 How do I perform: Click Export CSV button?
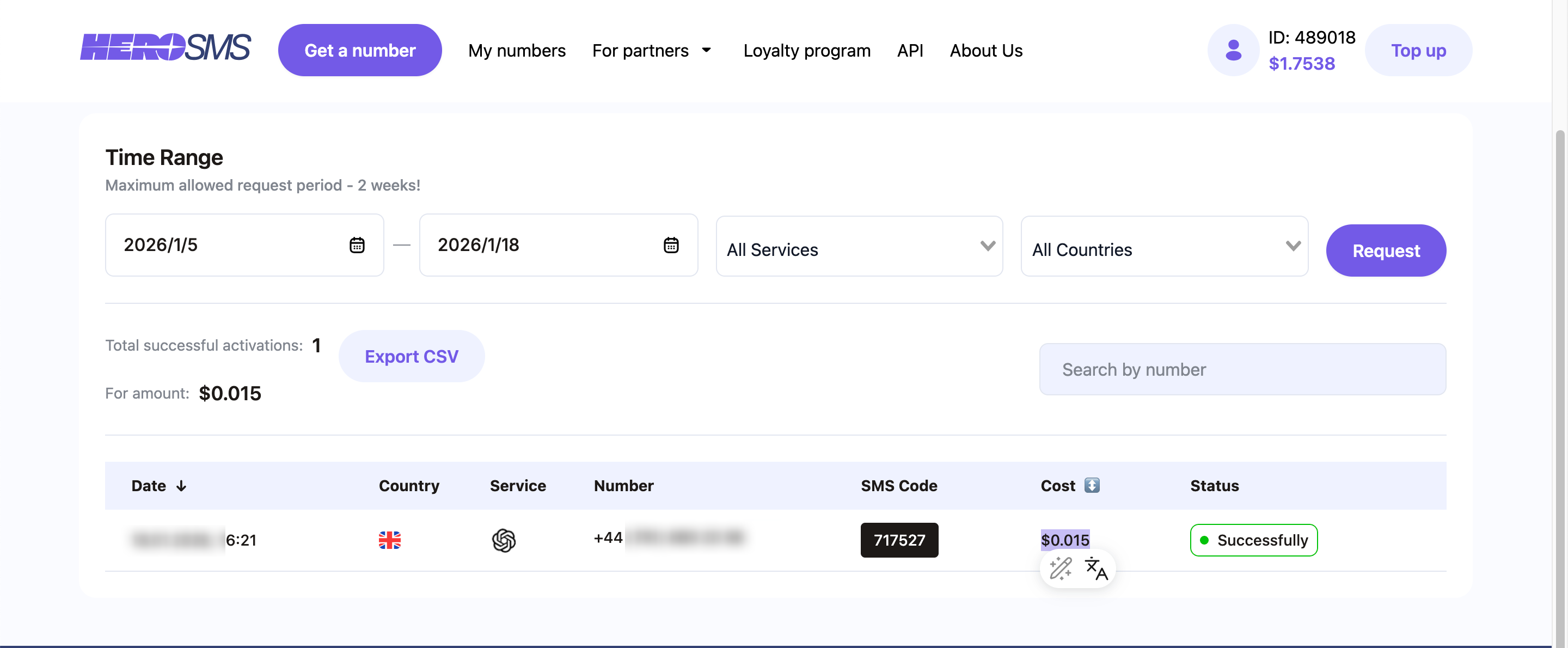click(412, 356)
